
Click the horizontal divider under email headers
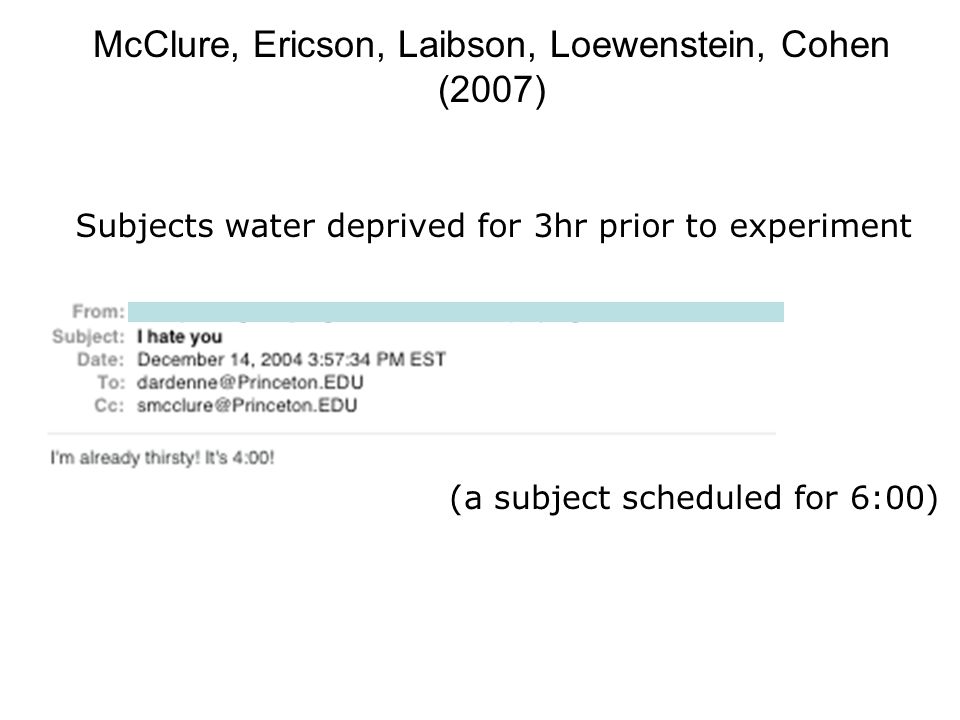pos(411,433)
